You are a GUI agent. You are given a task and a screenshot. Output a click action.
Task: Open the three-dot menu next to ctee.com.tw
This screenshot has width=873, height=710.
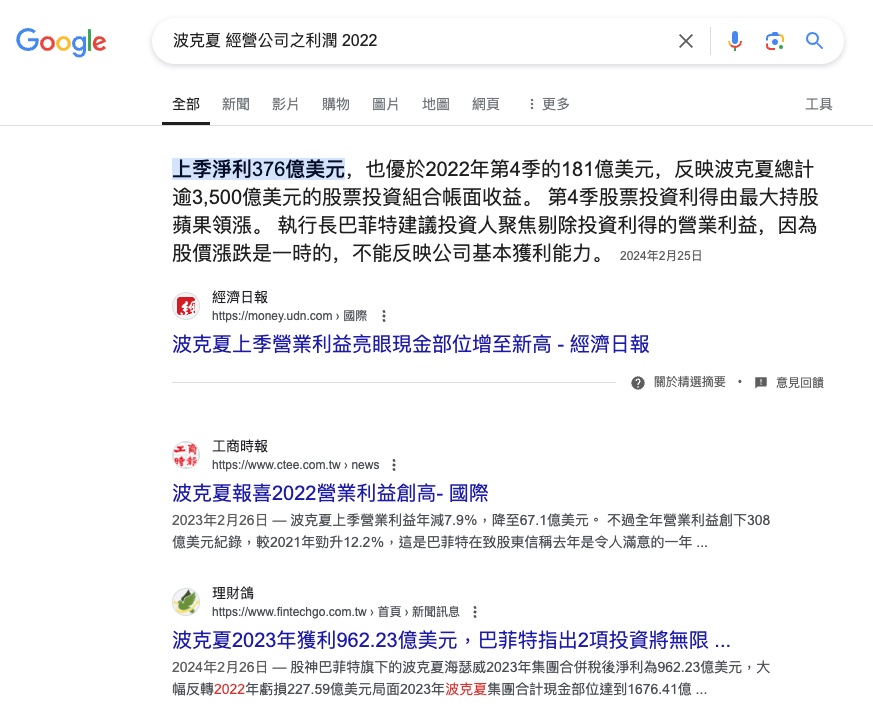click(394, 465)
